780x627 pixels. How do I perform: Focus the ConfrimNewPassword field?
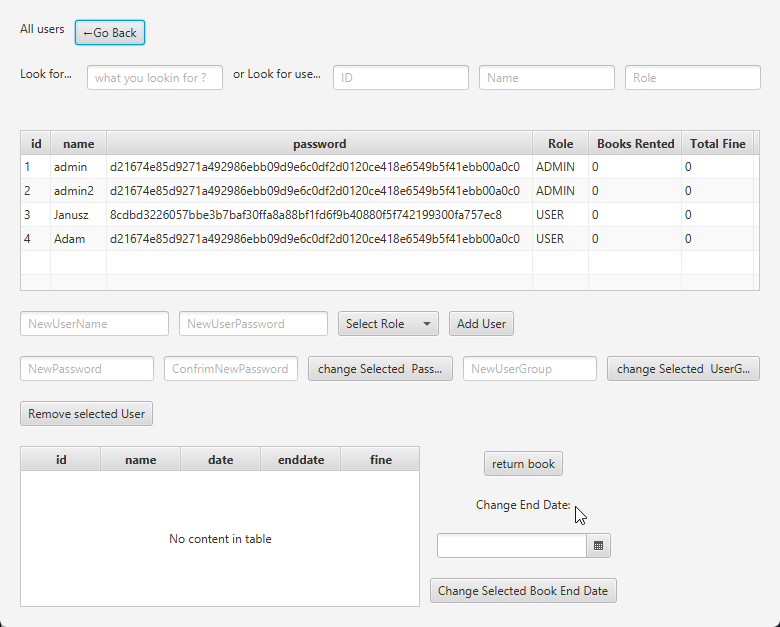tap(231, 369)
